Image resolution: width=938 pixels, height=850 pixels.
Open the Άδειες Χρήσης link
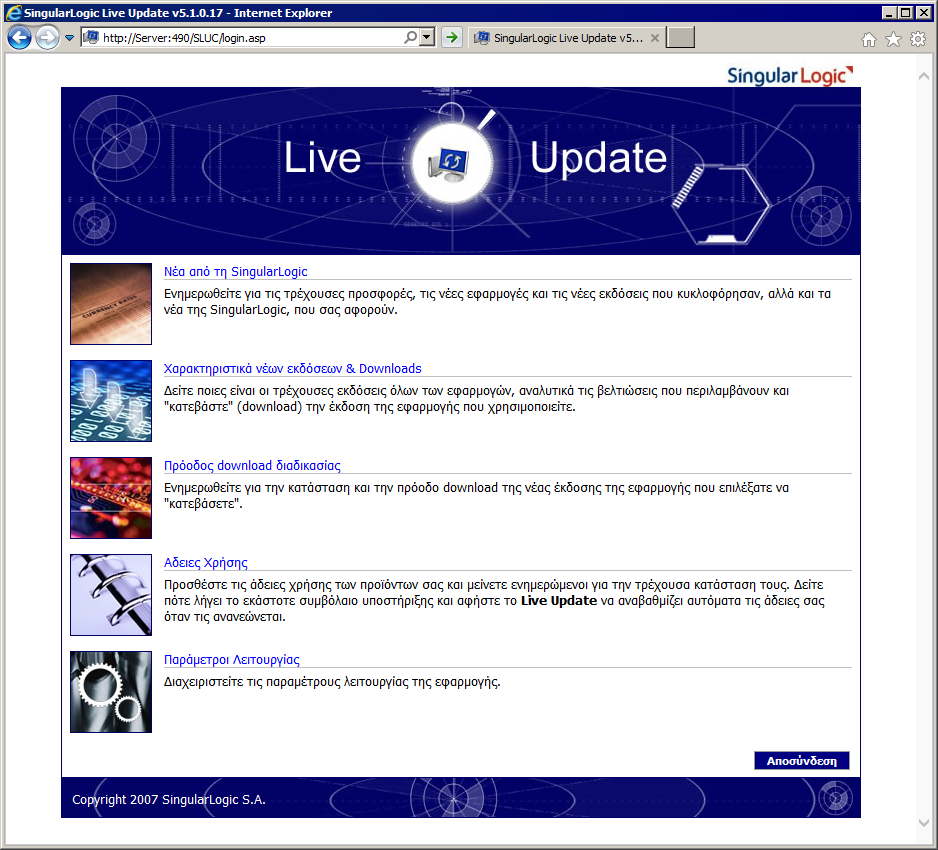(206, 562)
